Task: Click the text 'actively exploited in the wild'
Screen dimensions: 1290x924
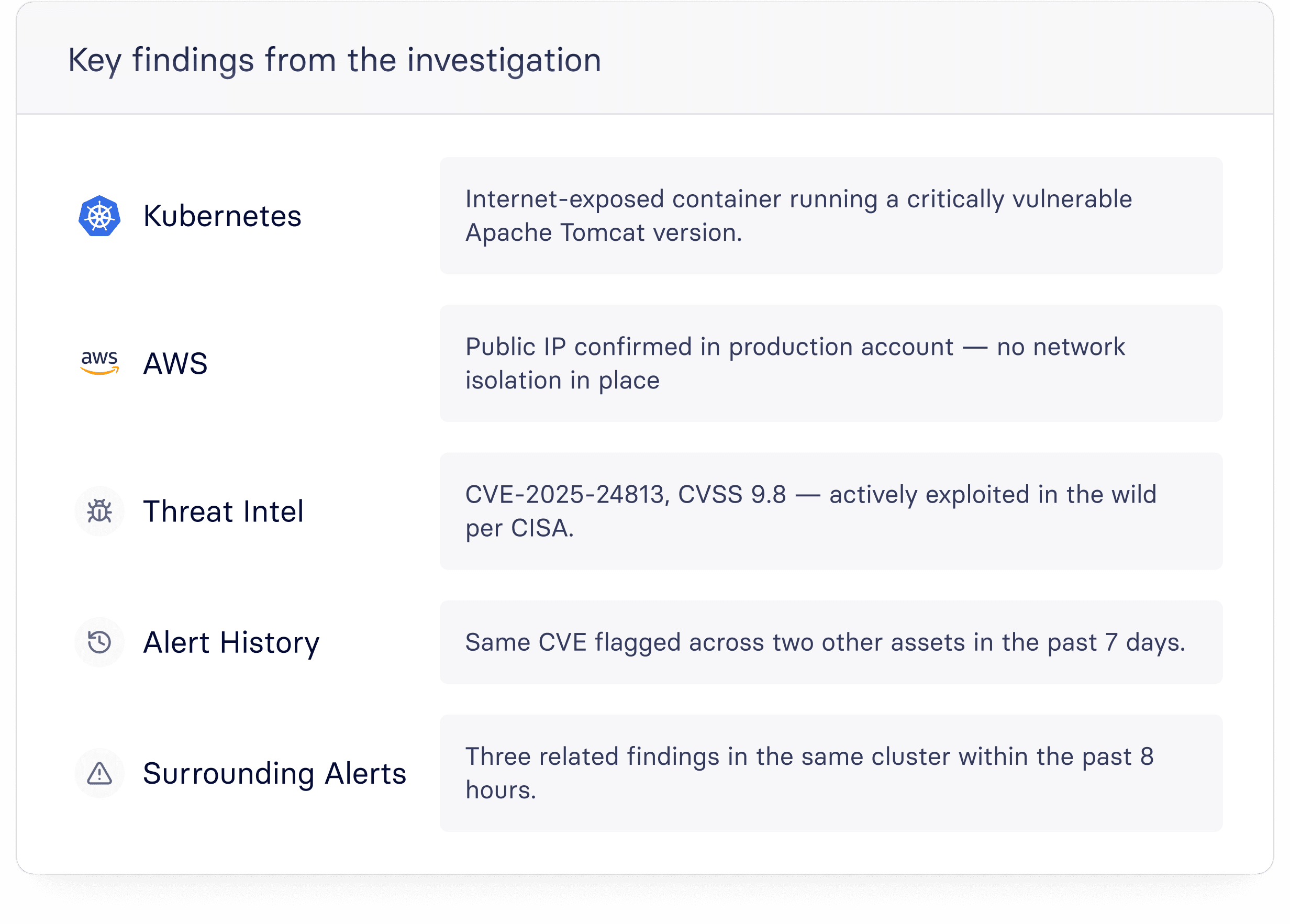Action: 993,495
